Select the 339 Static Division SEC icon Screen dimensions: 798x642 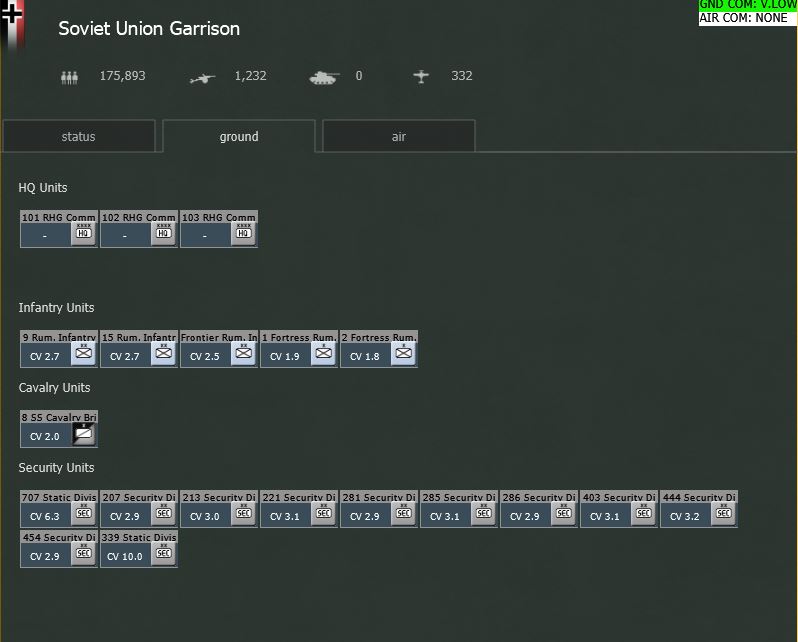pos(163,553)
